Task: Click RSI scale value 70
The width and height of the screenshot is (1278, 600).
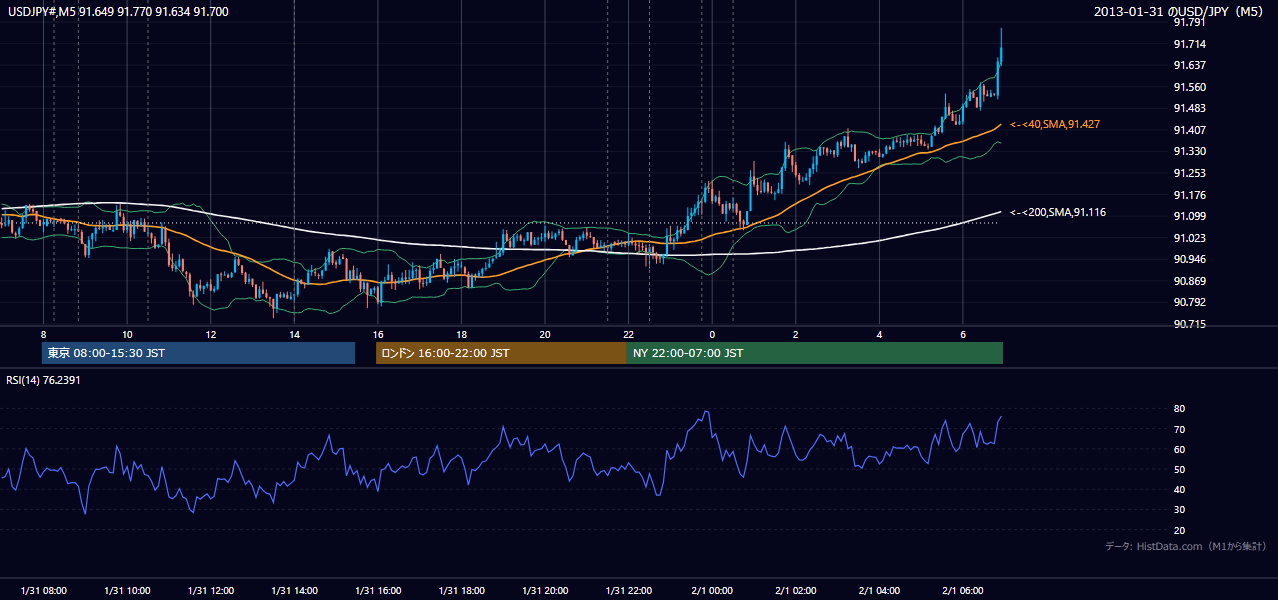Action: click(x=1179, y=429)
